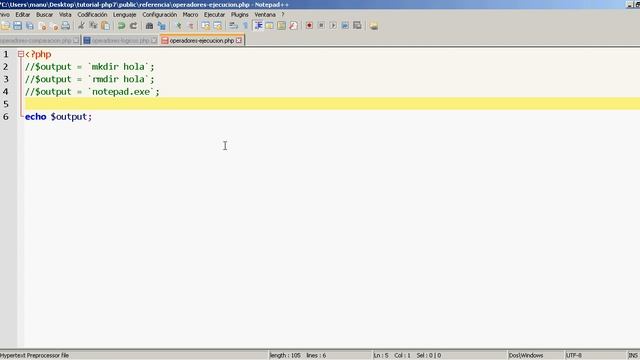Open the Ejecutar menu
Viewport: 640px width, 360px height.
pyautogui.click(x=214, y=15)
